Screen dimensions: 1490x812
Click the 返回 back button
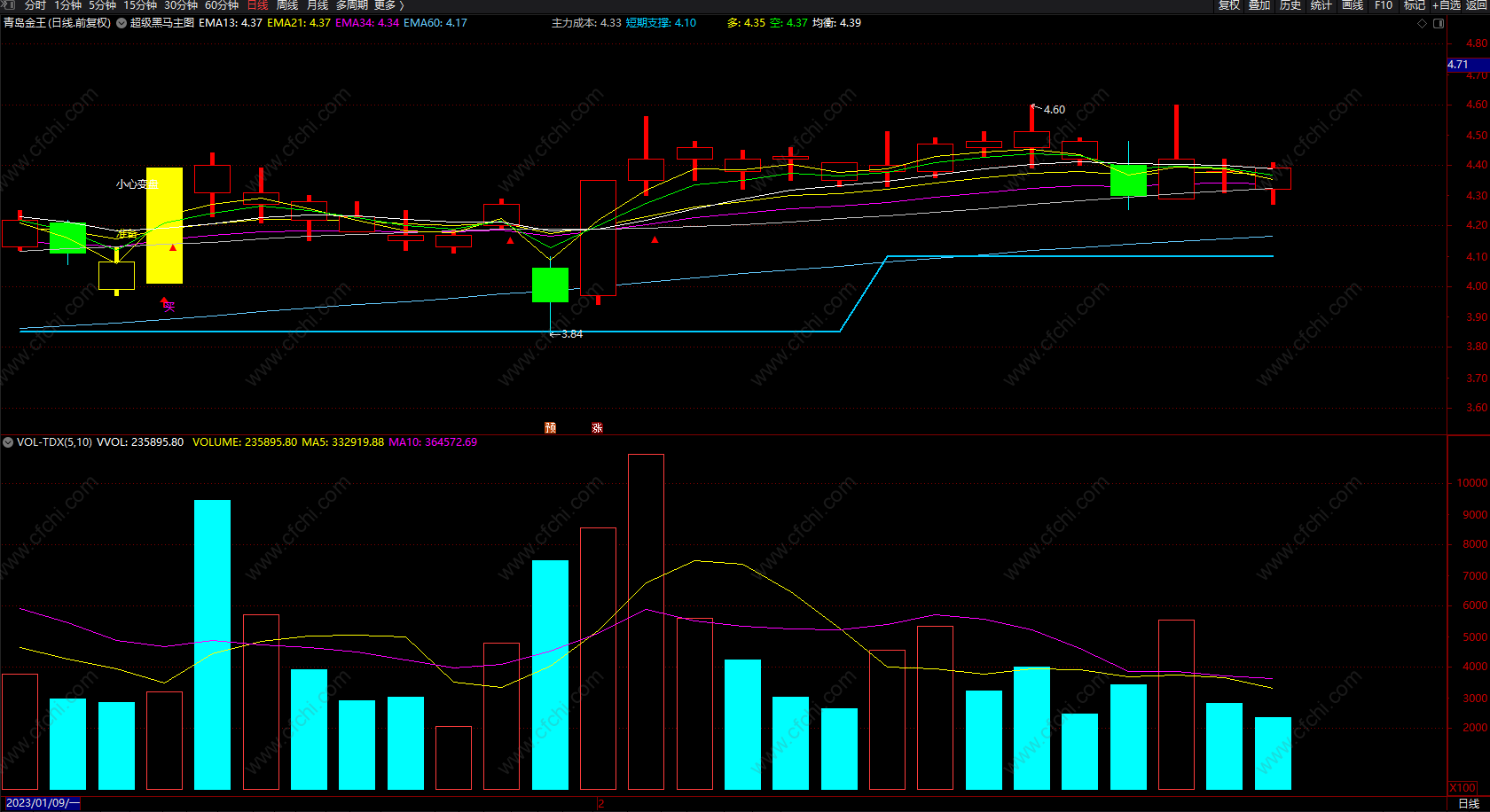click(1478, 5)
